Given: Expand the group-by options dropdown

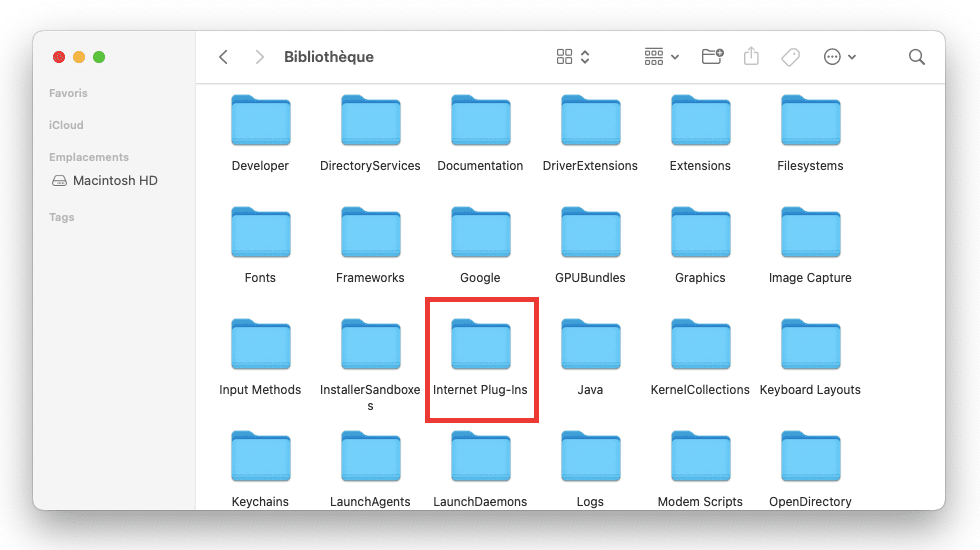Looking at the screenshot, I should coord(662,57).
